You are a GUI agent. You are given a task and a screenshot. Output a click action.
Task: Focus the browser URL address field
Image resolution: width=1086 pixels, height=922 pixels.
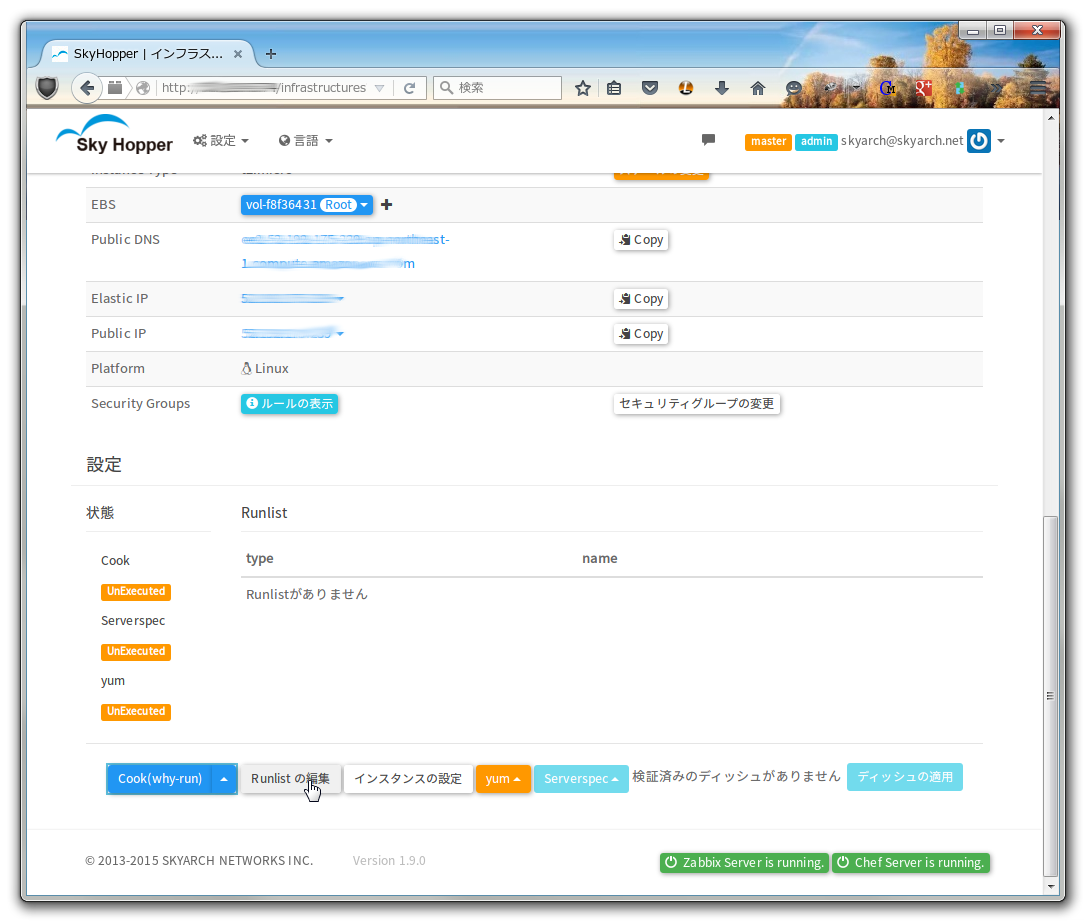(264, 88)
